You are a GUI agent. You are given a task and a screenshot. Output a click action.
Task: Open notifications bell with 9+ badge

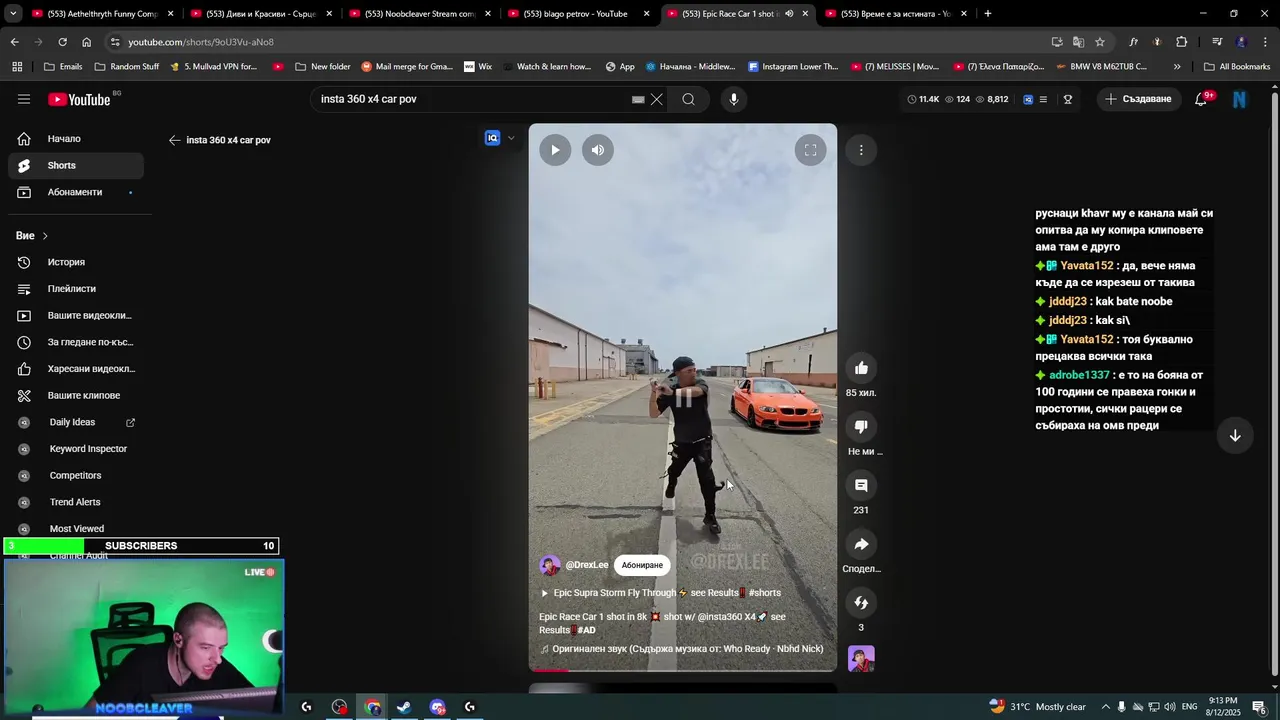1202,99
